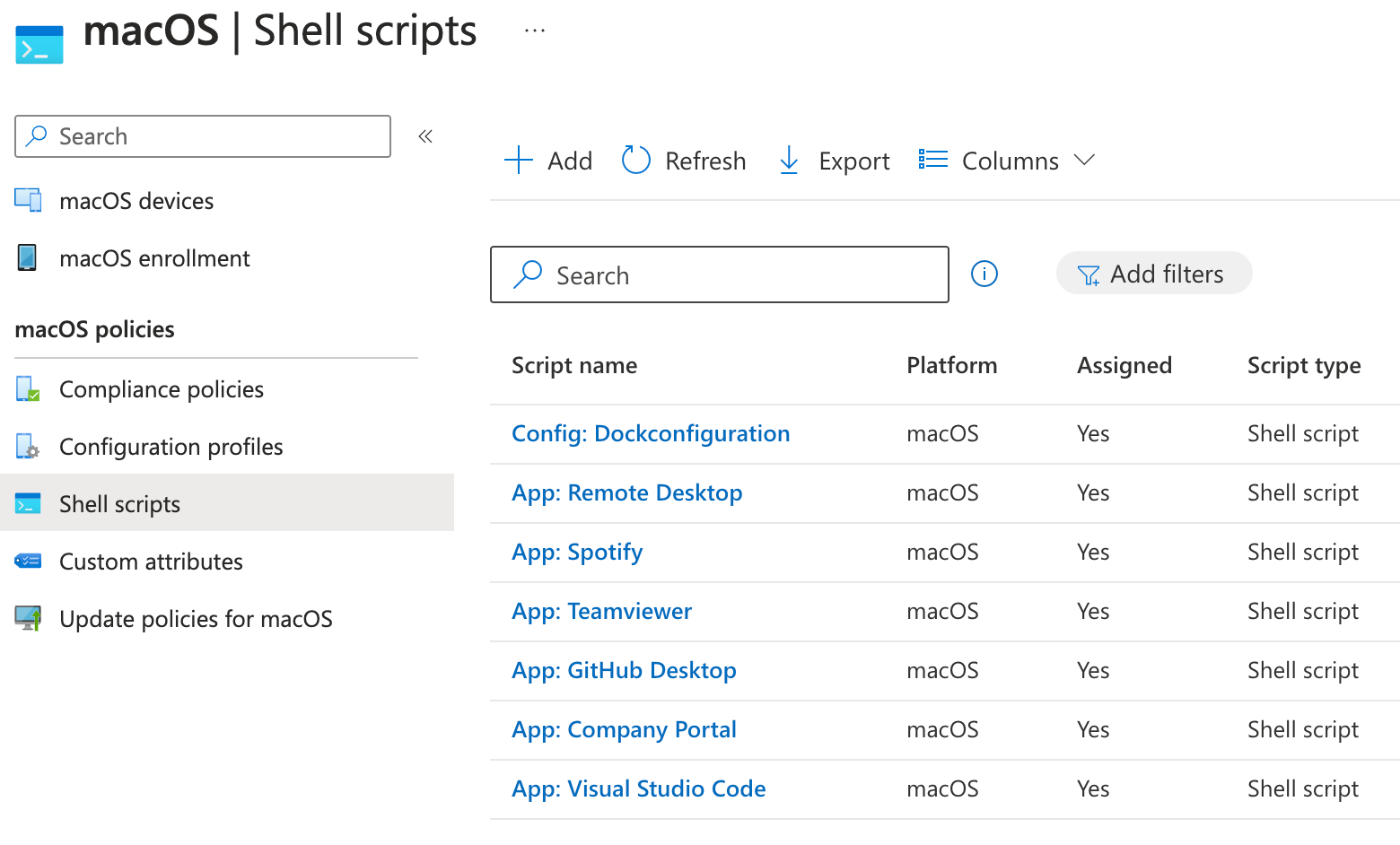Click the macOS enrollment tablet icon
This screenshot has width=1400, height=845.
click(28, 257)
